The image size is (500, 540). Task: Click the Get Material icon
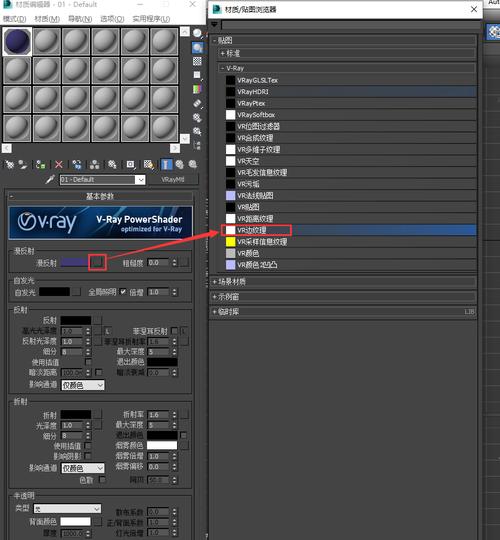pos(10,165)
